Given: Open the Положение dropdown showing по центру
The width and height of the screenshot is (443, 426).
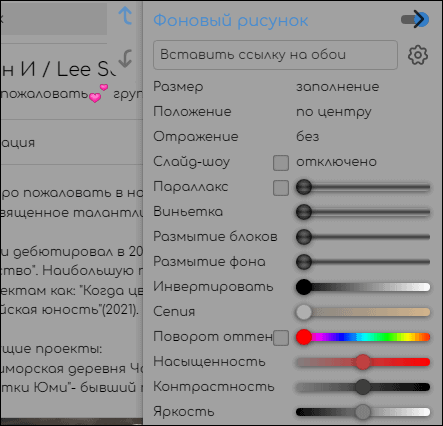Looking at the screenshot, I should (334, 112).
